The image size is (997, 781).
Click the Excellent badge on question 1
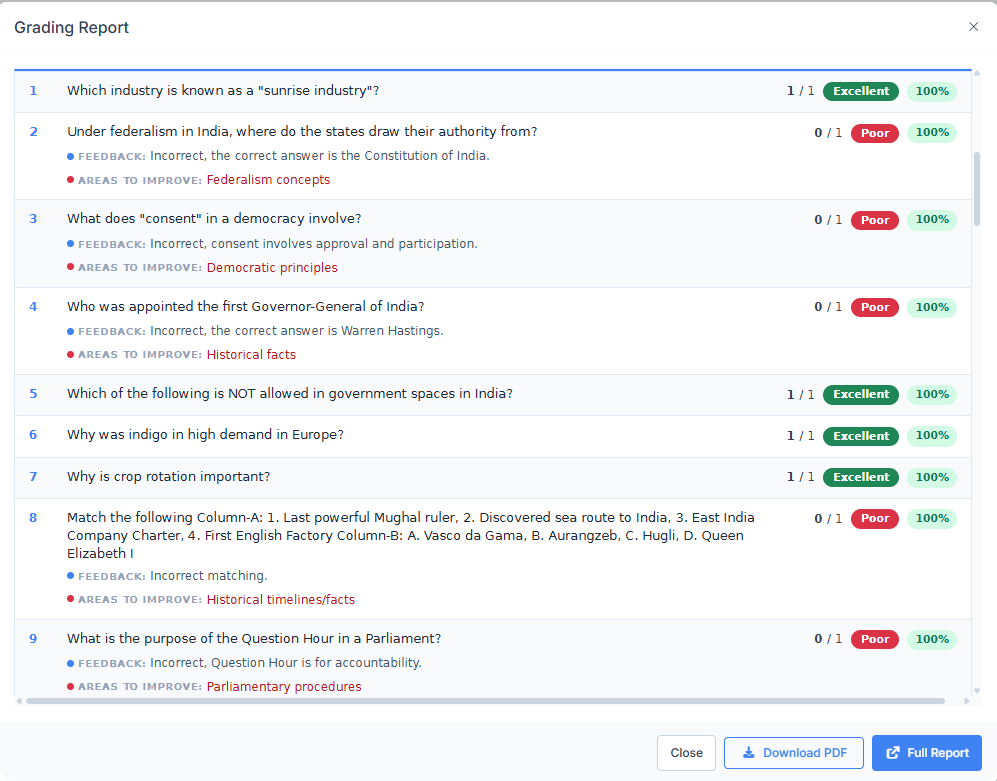861,92
